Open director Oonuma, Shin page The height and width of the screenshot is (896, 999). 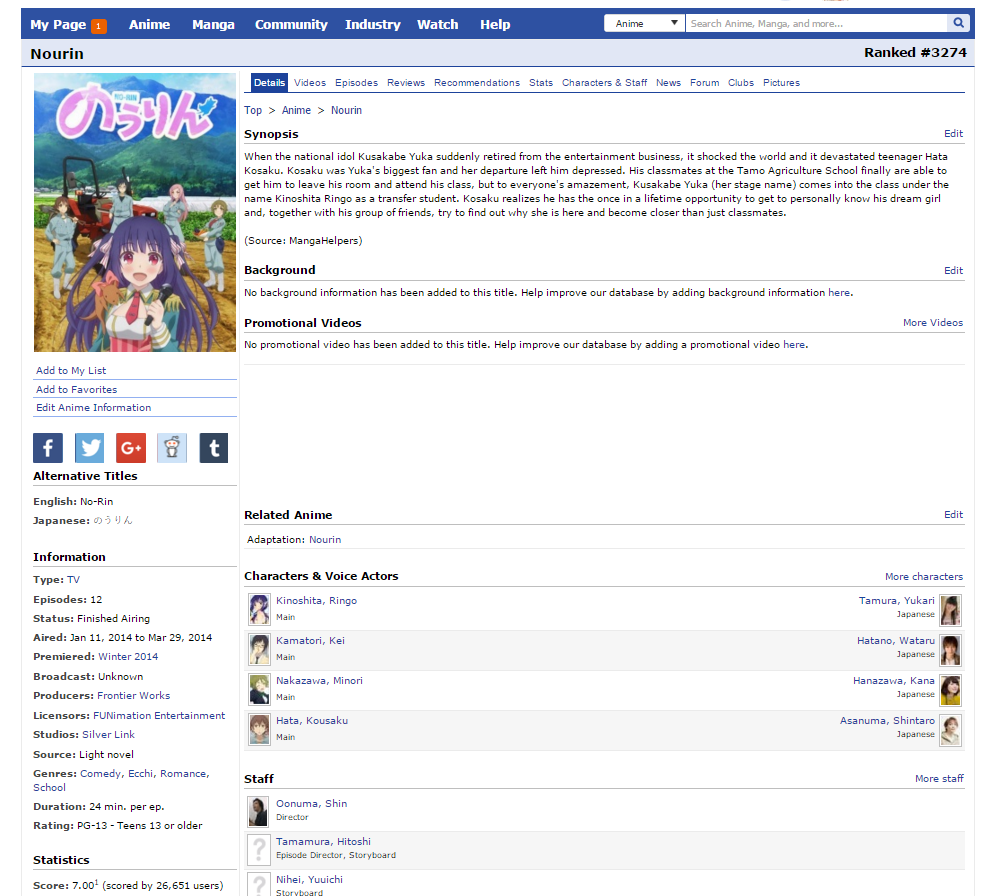coord(311,804)
